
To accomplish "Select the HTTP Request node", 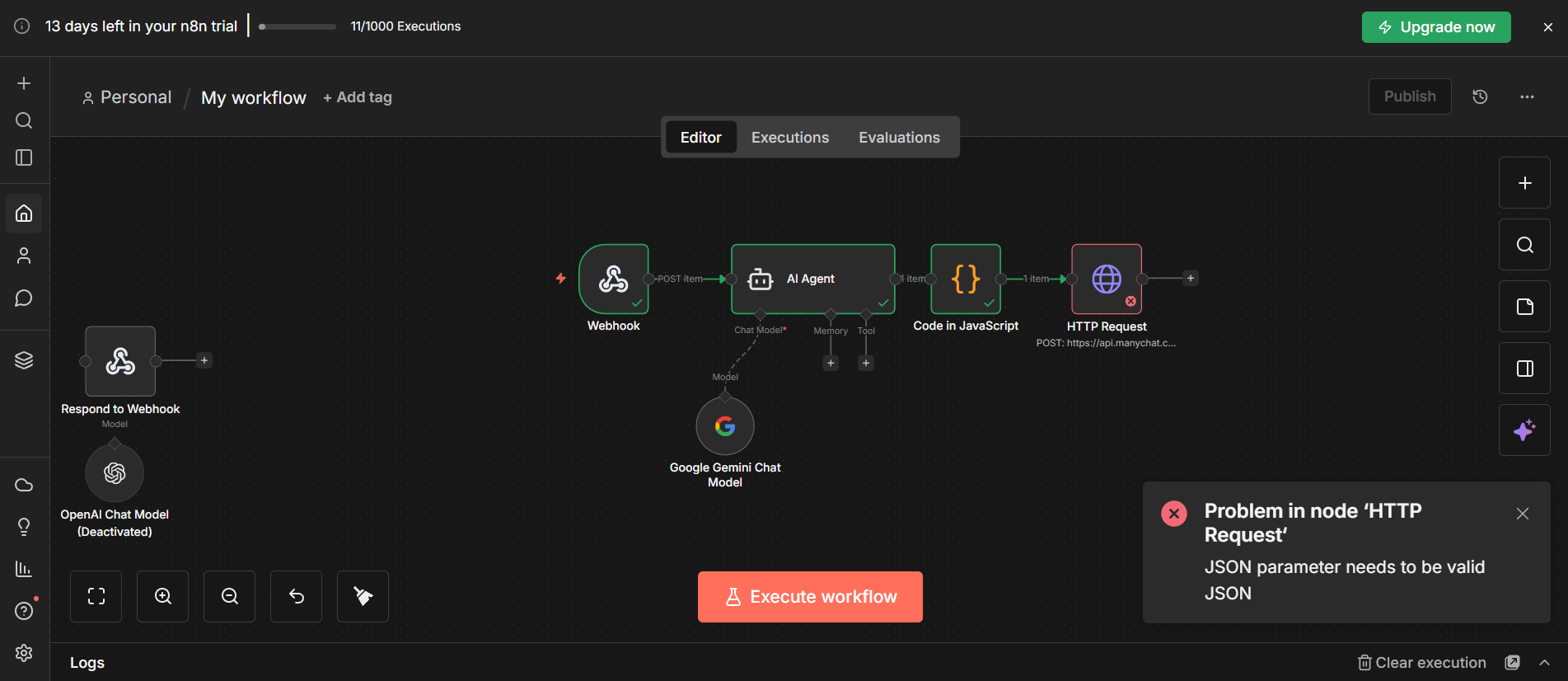I will pyautogui.click(x=1107, y=279).
